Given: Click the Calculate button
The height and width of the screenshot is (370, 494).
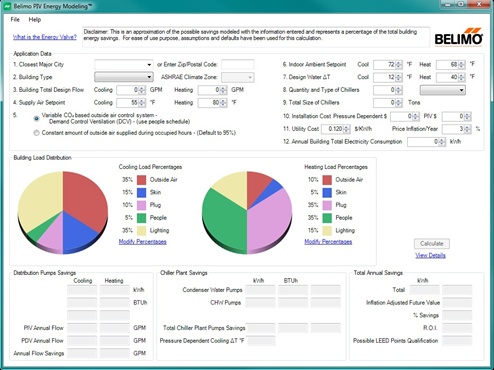Looking at the screenshot, I should (432, 243).
